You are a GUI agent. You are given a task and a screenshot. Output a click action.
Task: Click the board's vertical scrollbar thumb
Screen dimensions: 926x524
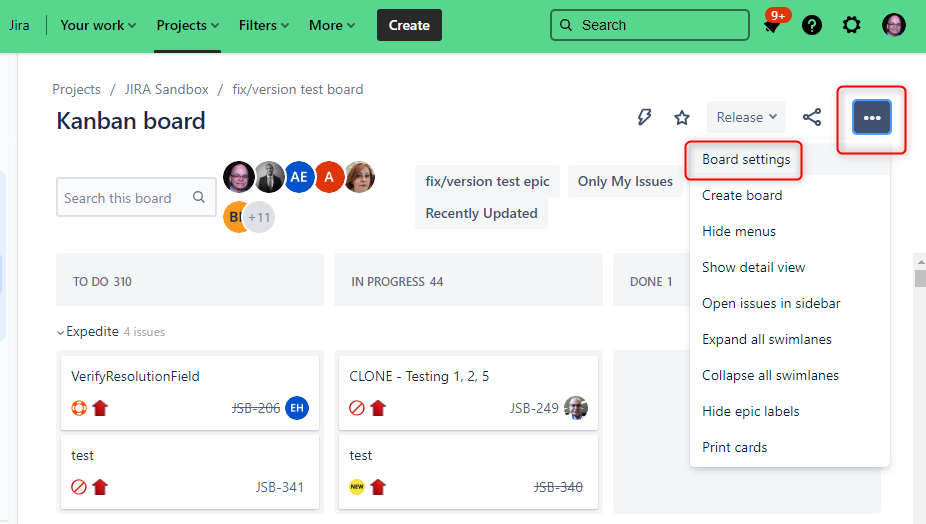pos(920,278)
